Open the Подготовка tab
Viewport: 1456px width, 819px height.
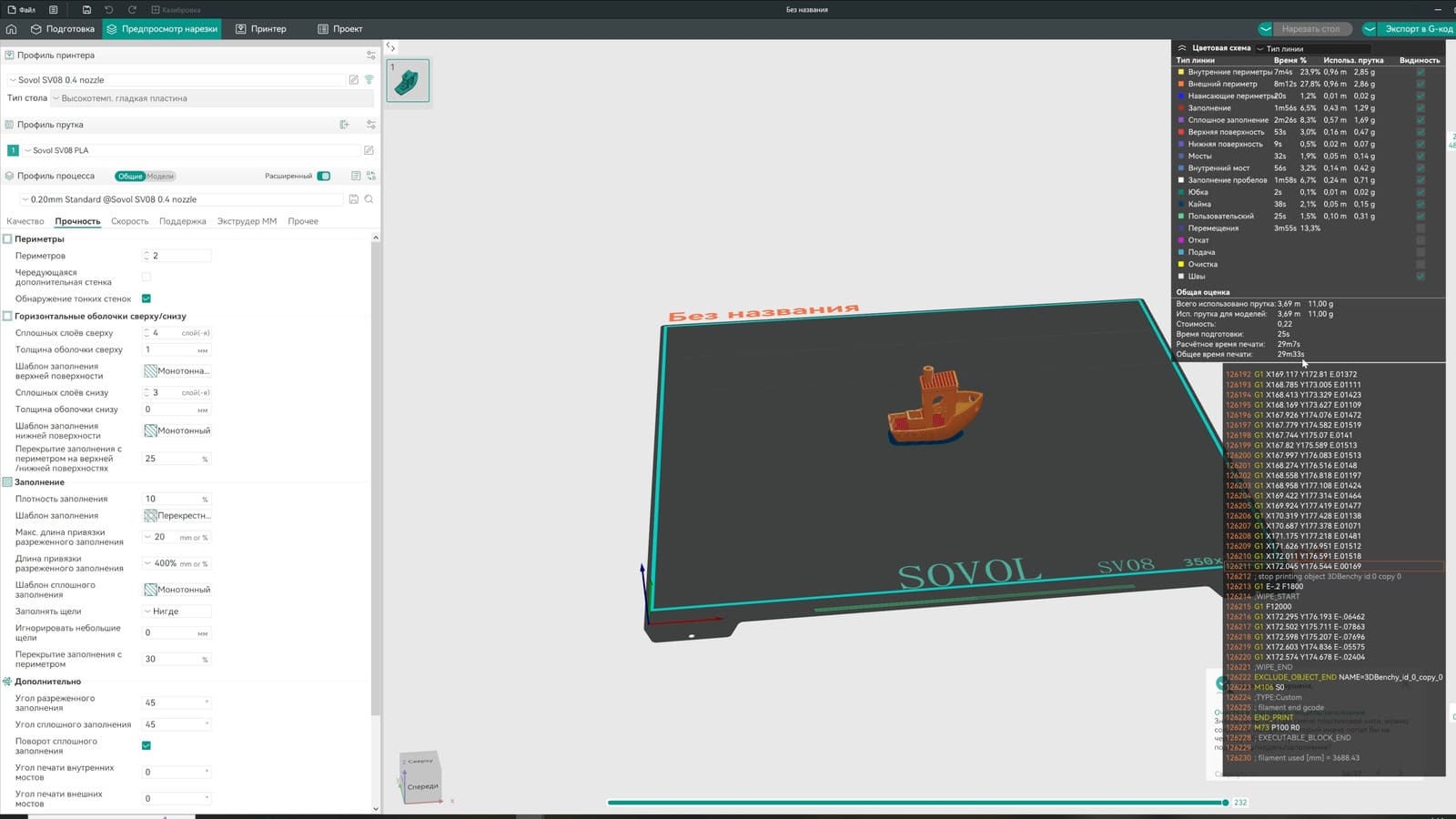tap(63, 29)
